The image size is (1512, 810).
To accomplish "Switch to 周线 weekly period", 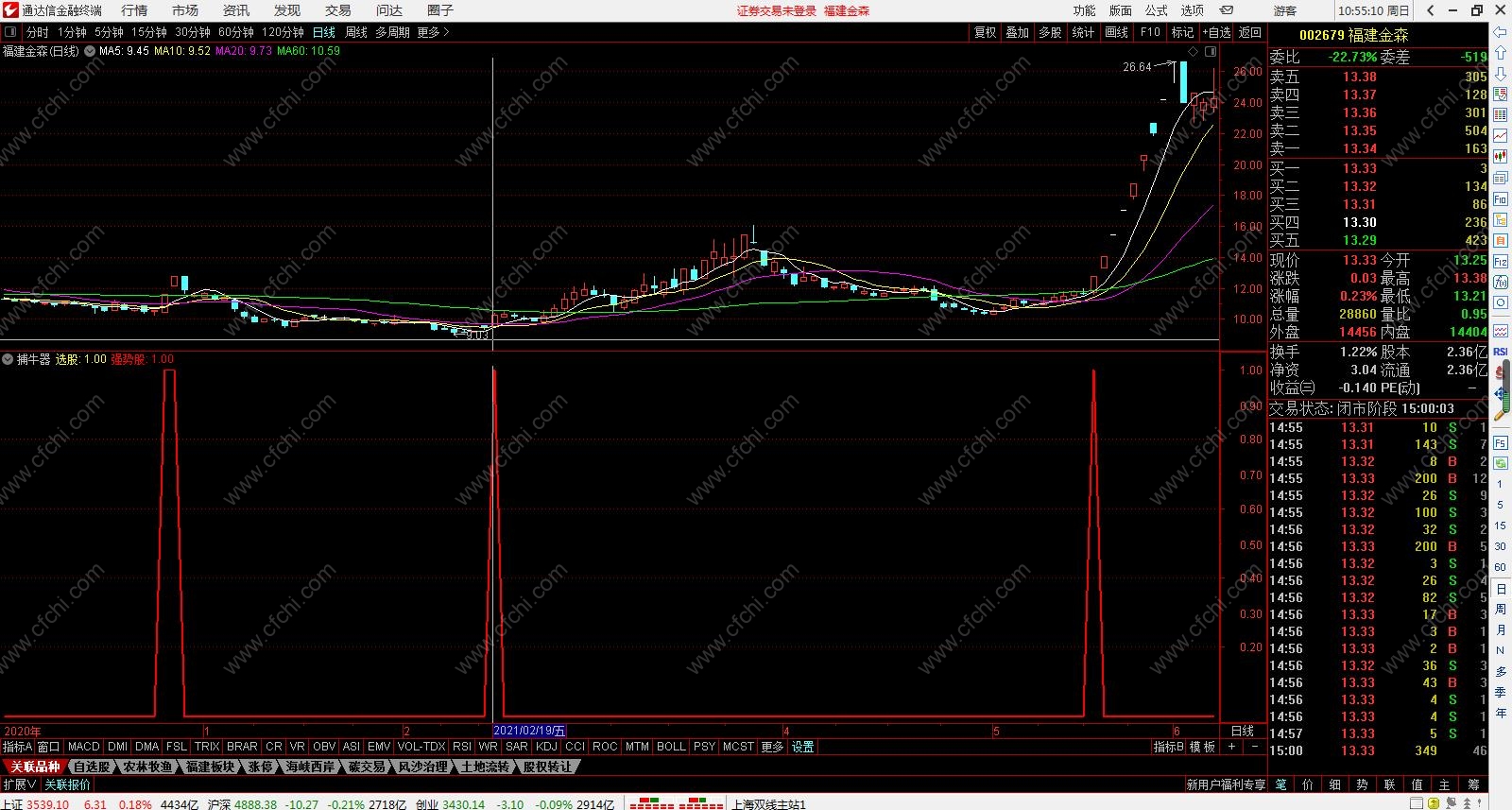I will click(356, 32).
